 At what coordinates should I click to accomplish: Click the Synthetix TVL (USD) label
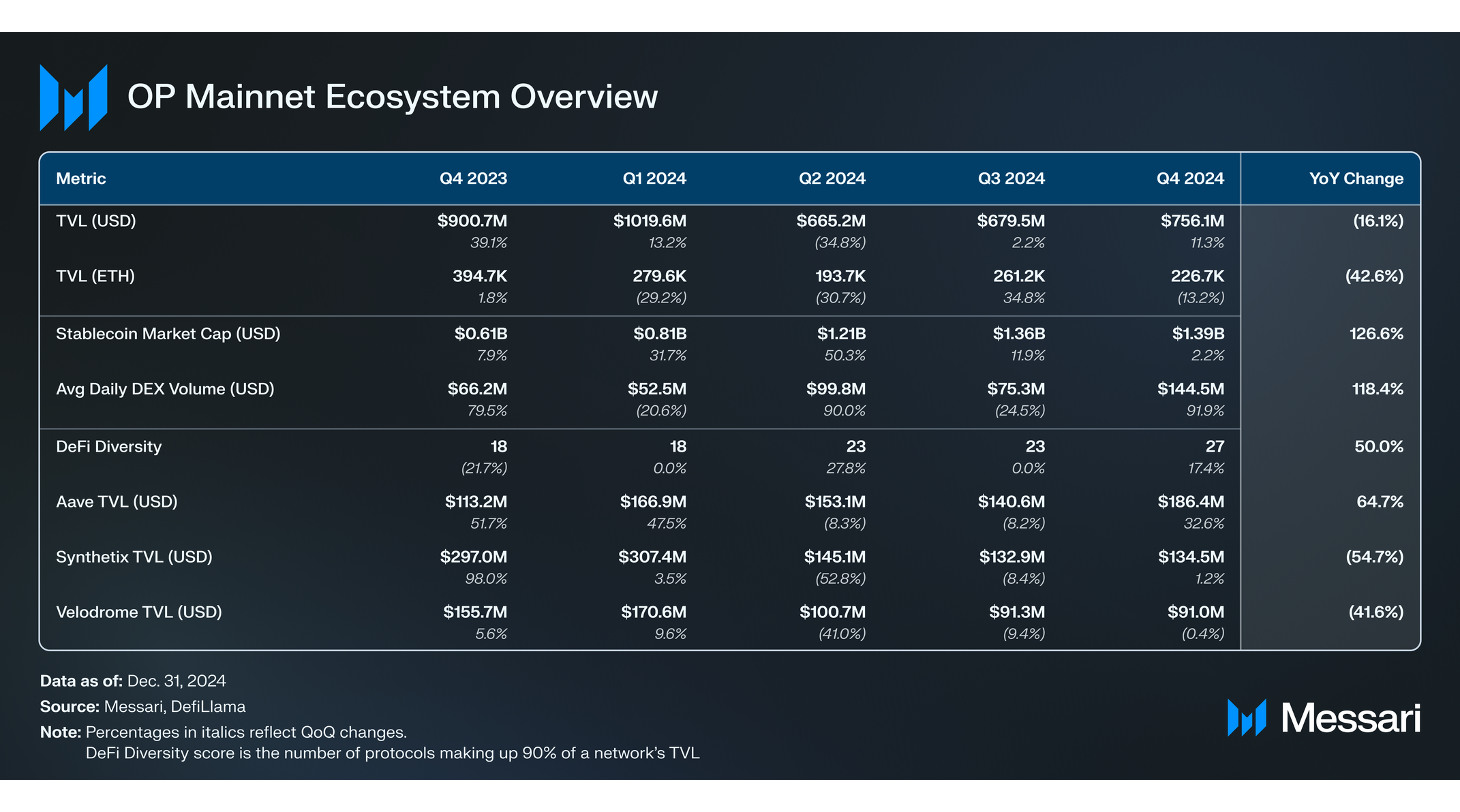tap(134, 557)
